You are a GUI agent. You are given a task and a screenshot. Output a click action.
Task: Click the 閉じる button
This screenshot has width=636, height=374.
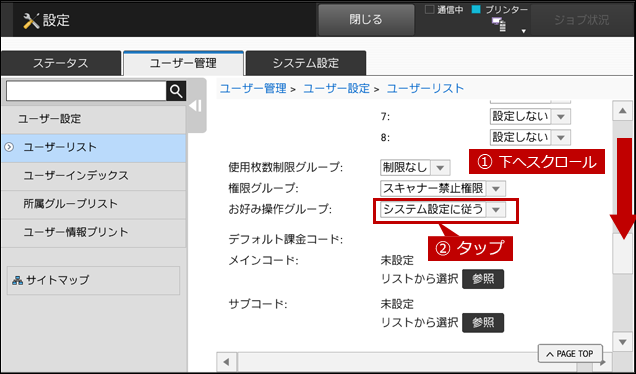366,20
